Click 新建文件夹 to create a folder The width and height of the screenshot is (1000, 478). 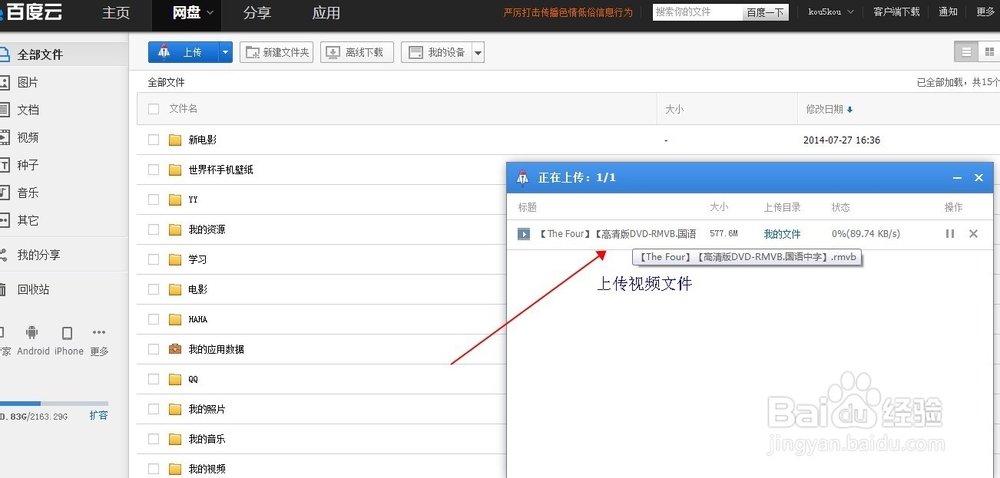click(276, 52)
